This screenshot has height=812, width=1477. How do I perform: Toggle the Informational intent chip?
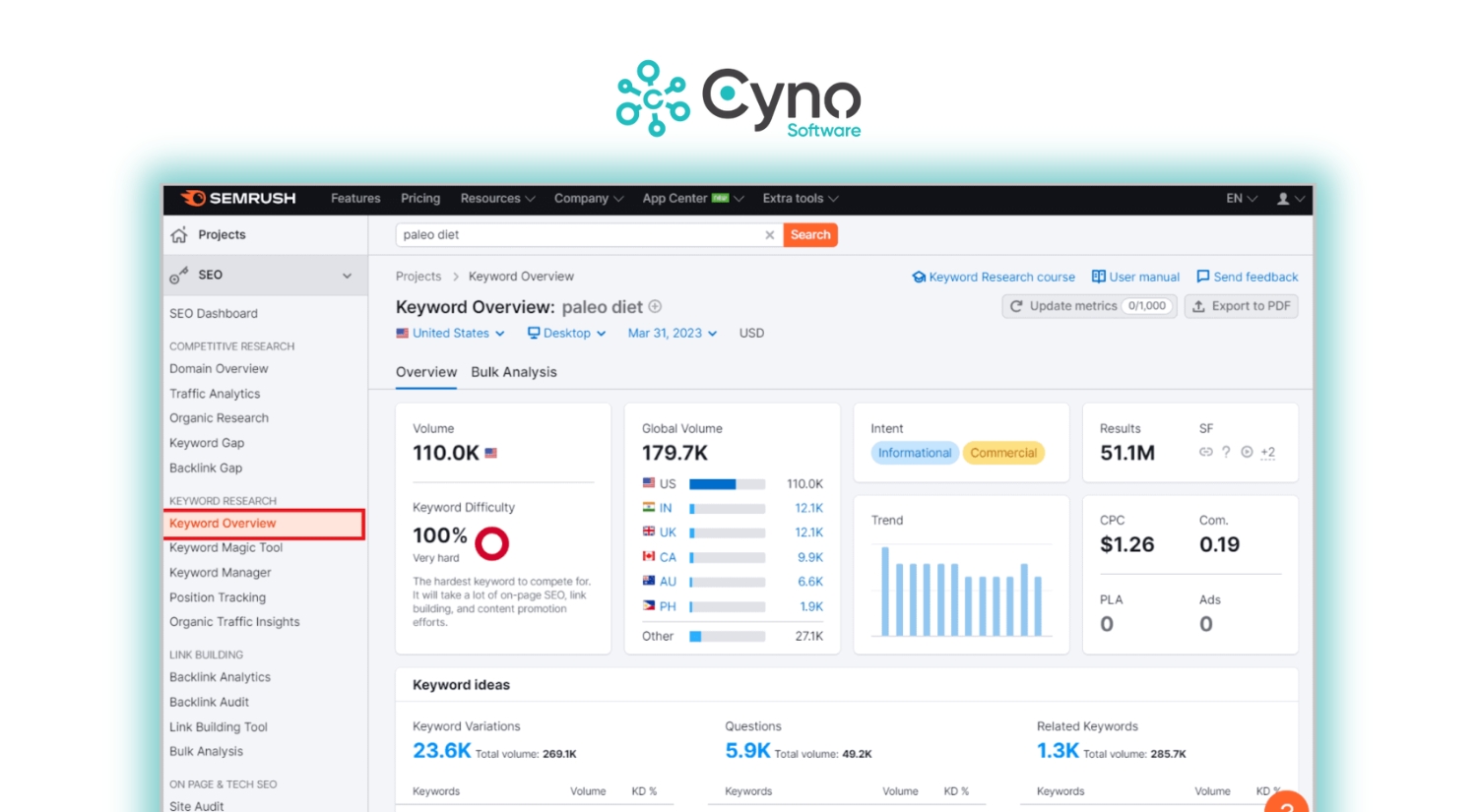point(914,453)
